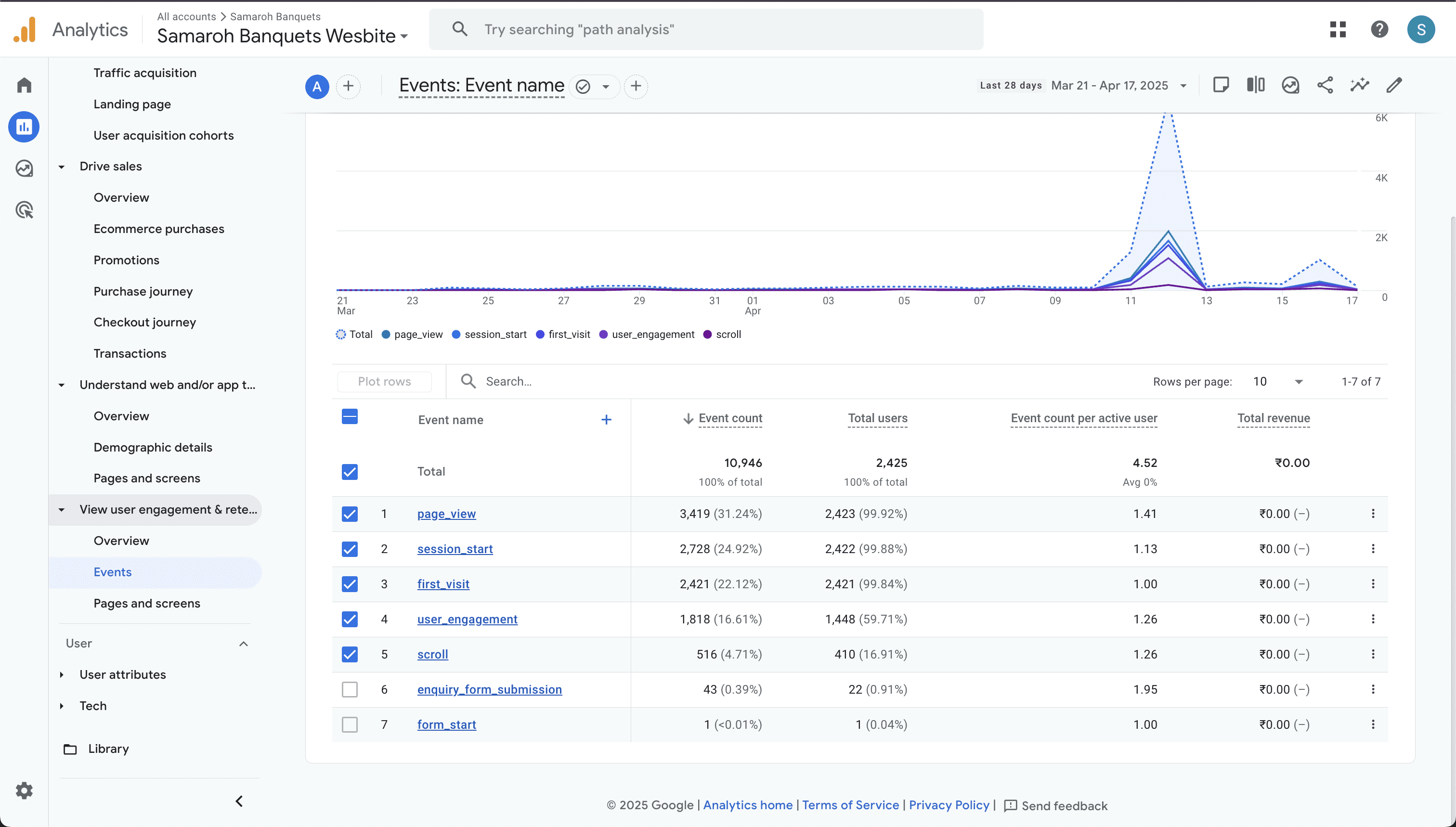The image size is (1456, 827).
Task: Check the enquiry_form_submission row checkbox
Action: (x=350, y=689)
